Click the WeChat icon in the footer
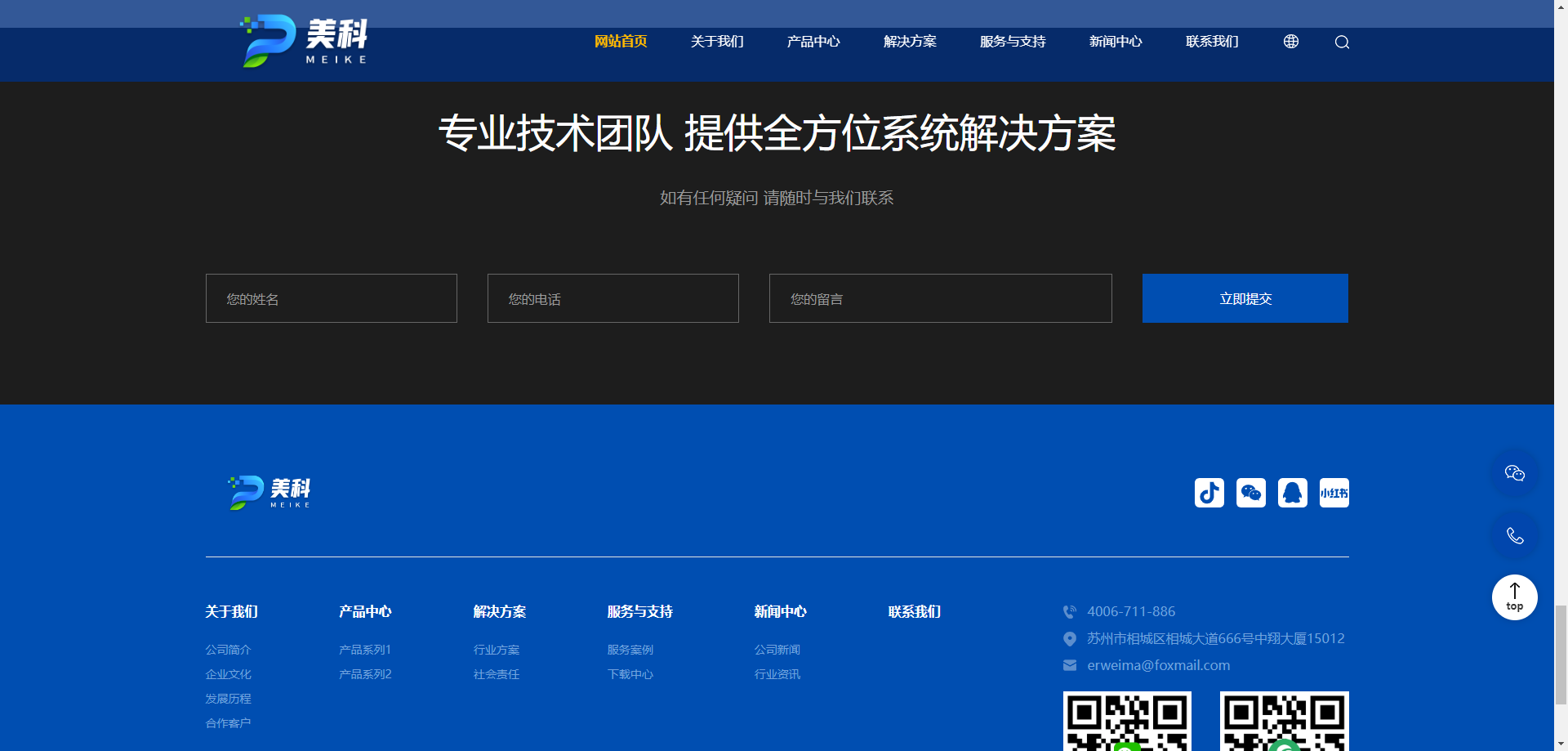The width and height of the screenshot is (1568, 751). [x=1250, y=492]
